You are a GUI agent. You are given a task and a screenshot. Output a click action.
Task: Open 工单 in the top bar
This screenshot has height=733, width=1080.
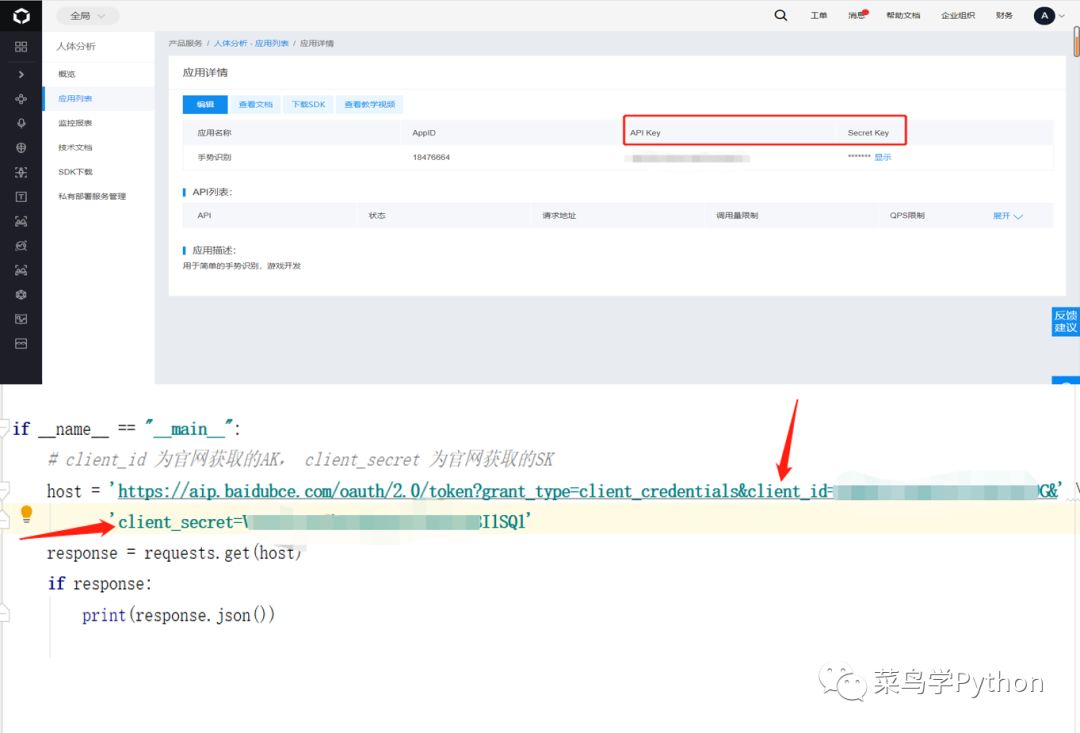click(x=819, y=15)
